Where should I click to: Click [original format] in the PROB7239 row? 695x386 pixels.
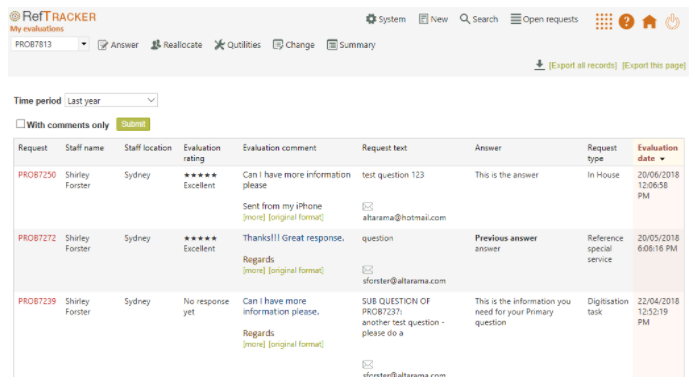click(x=296, y=344)
